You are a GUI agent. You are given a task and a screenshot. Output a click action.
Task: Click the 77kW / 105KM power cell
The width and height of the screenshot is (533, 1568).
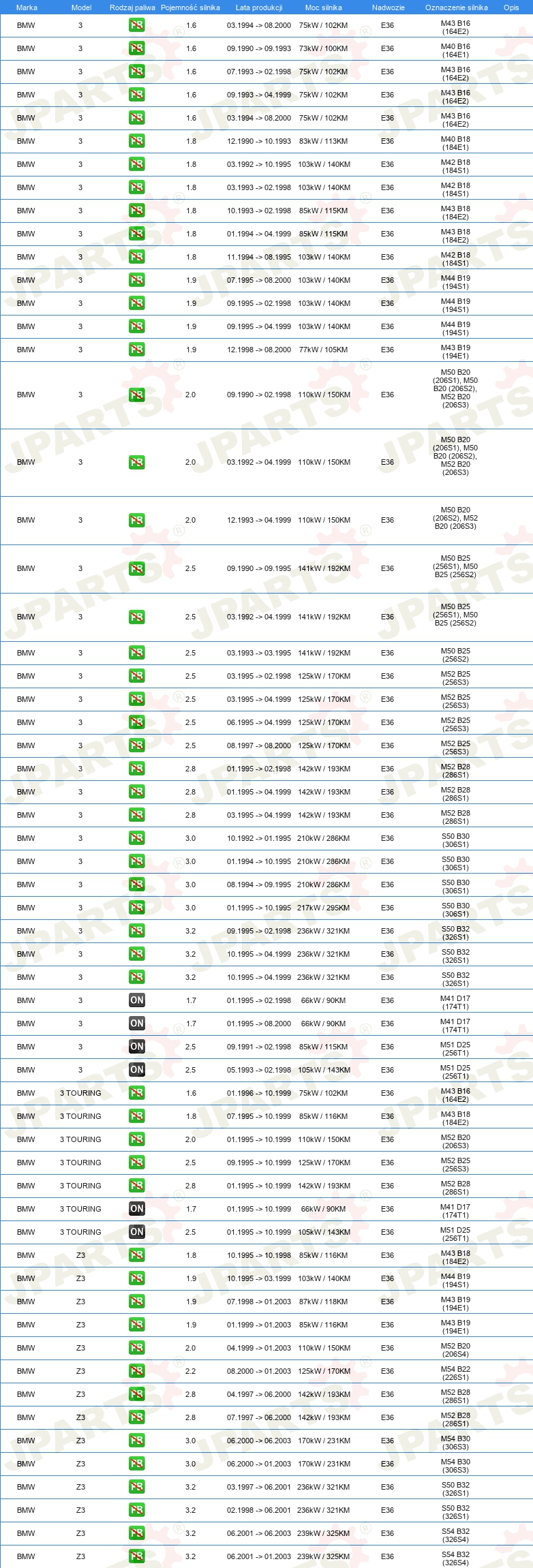pos(323,350)
